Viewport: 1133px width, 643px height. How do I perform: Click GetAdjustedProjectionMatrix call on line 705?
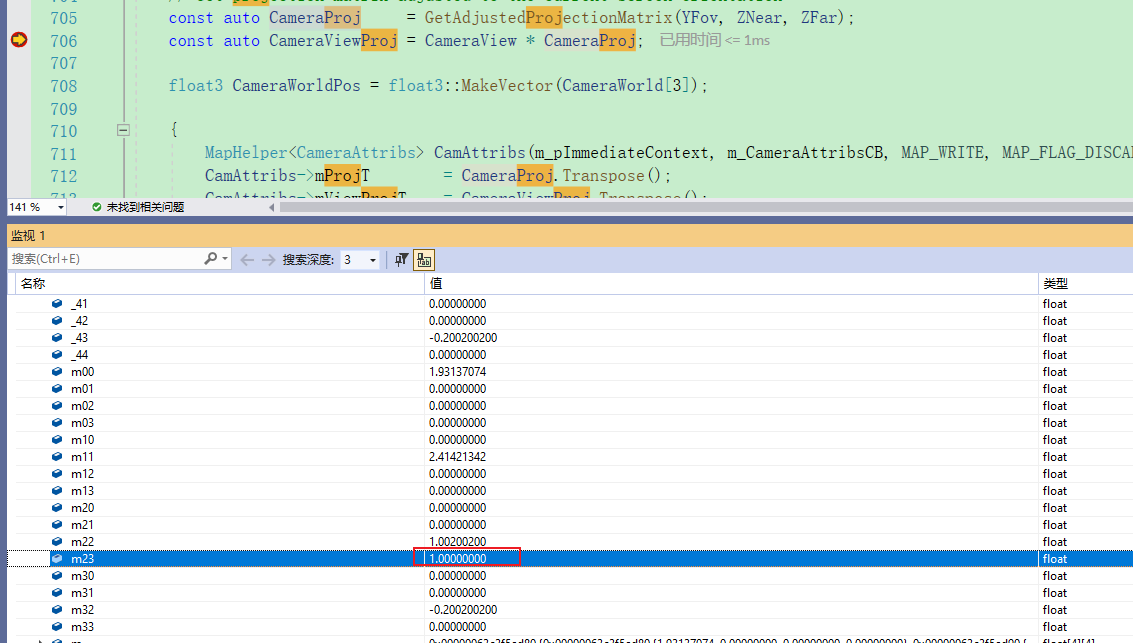point(549,17)
